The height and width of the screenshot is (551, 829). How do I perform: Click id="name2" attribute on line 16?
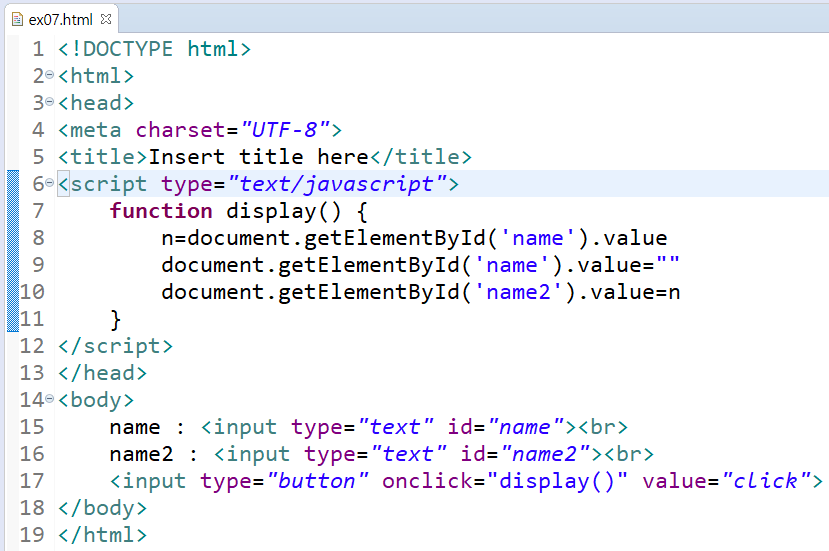point(526,454)
